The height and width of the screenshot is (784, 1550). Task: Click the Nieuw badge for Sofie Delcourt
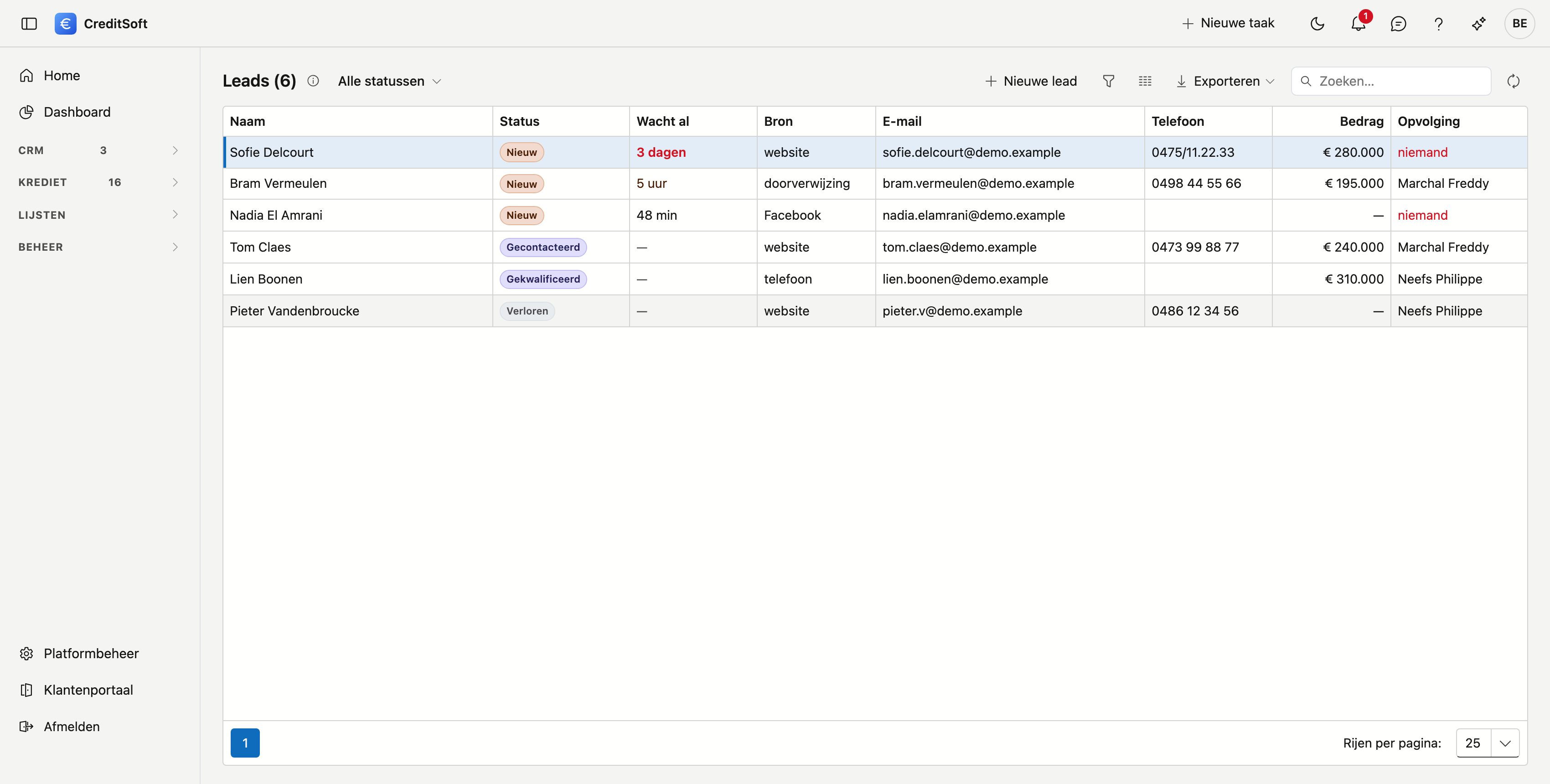click(x=521, y=152)
